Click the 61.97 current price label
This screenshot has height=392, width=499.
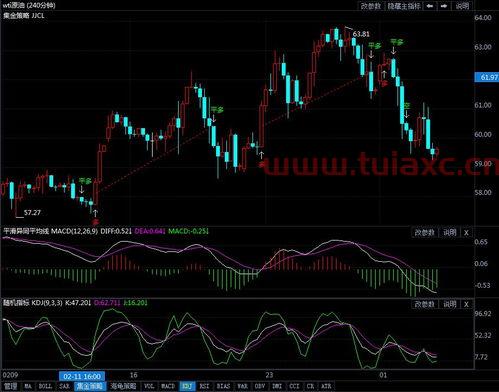click(487, 77)
